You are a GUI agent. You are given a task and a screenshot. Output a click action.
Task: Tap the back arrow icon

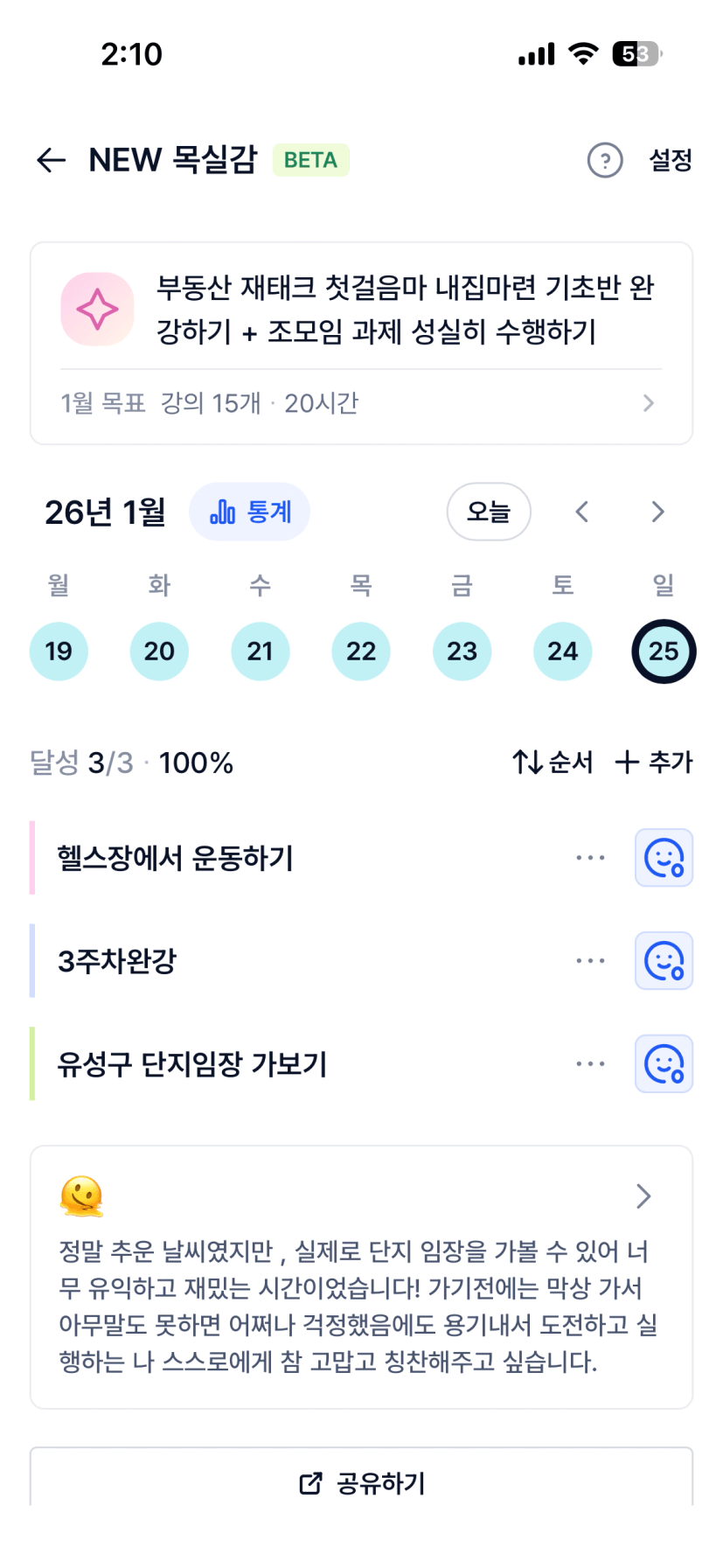52,160
